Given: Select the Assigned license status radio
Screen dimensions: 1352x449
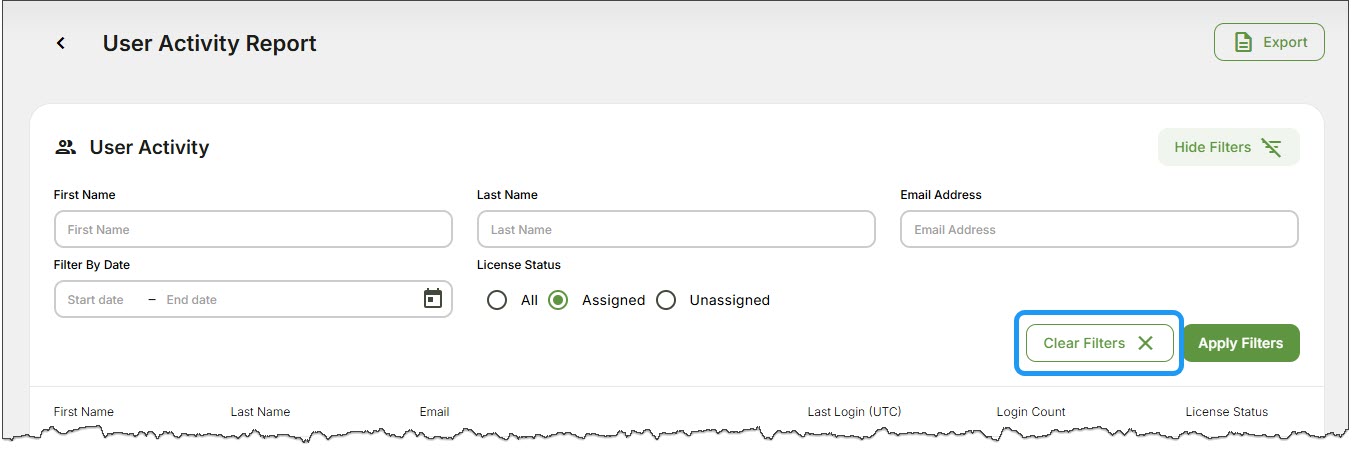Looking at the screenshot, I should [x=558, y=300].
